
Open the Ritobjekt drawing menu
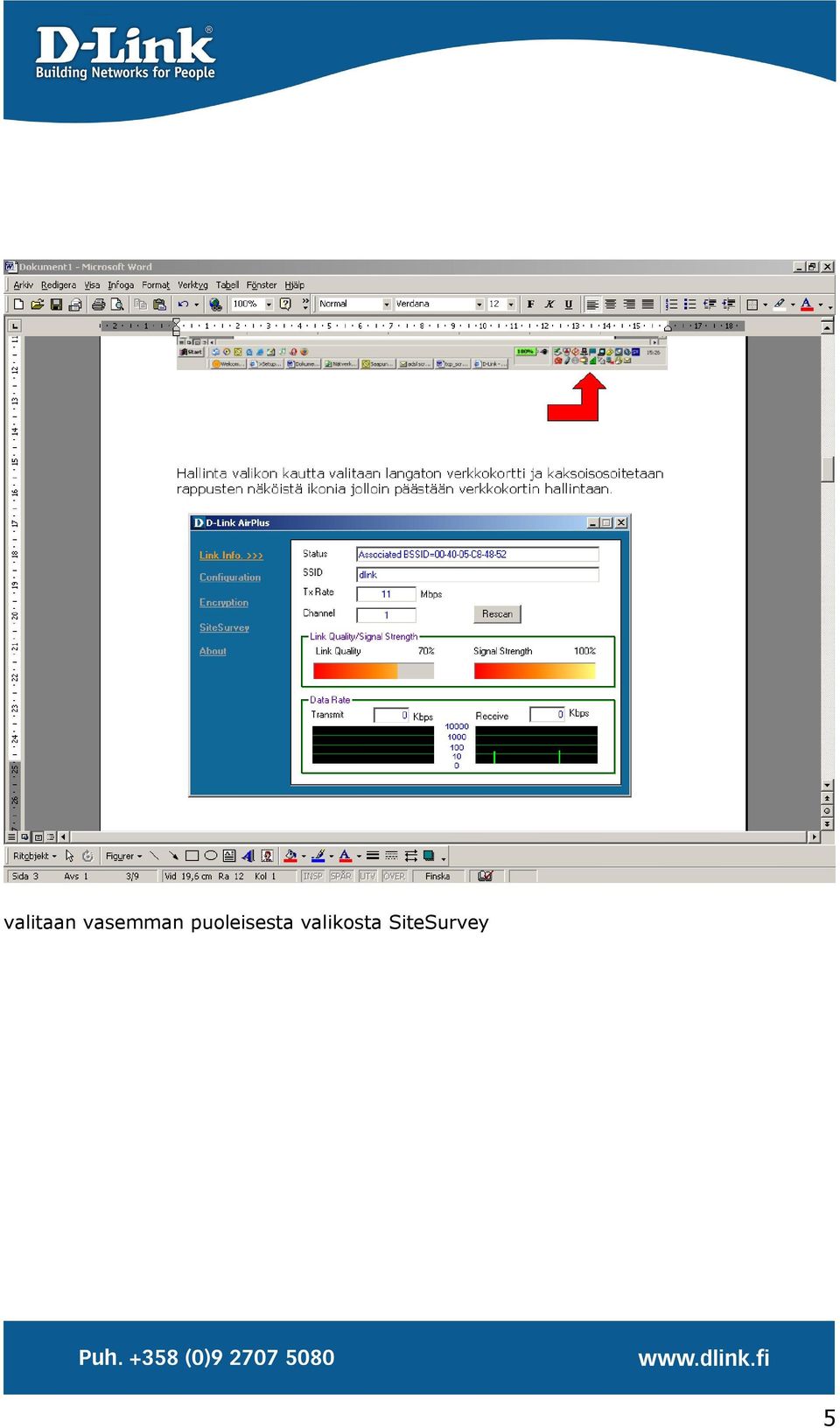(34, 856)
